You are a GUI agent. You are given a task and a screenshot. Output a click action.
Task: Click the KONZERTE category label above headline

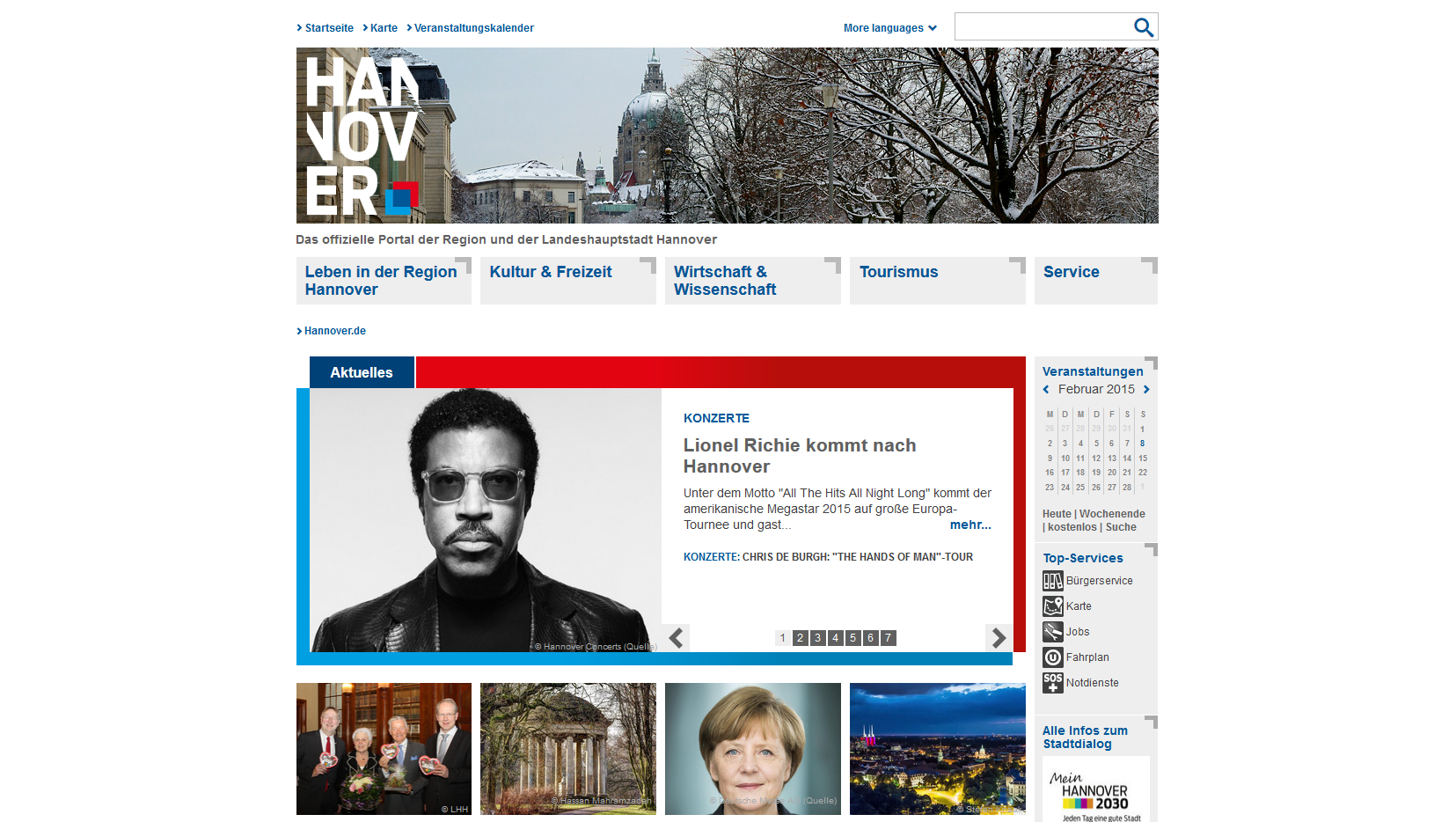point(717,418)
